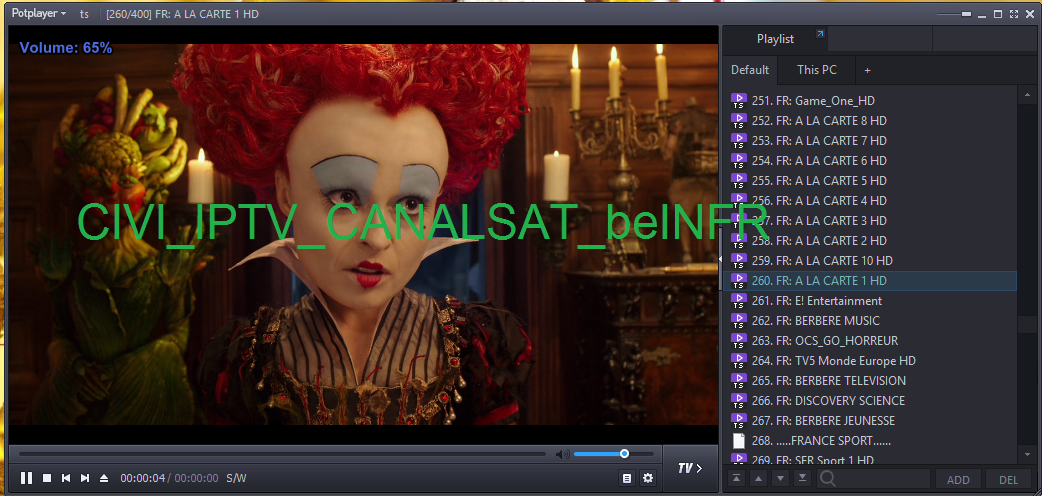Click the eject/open file icon

[x=104, y=478]
